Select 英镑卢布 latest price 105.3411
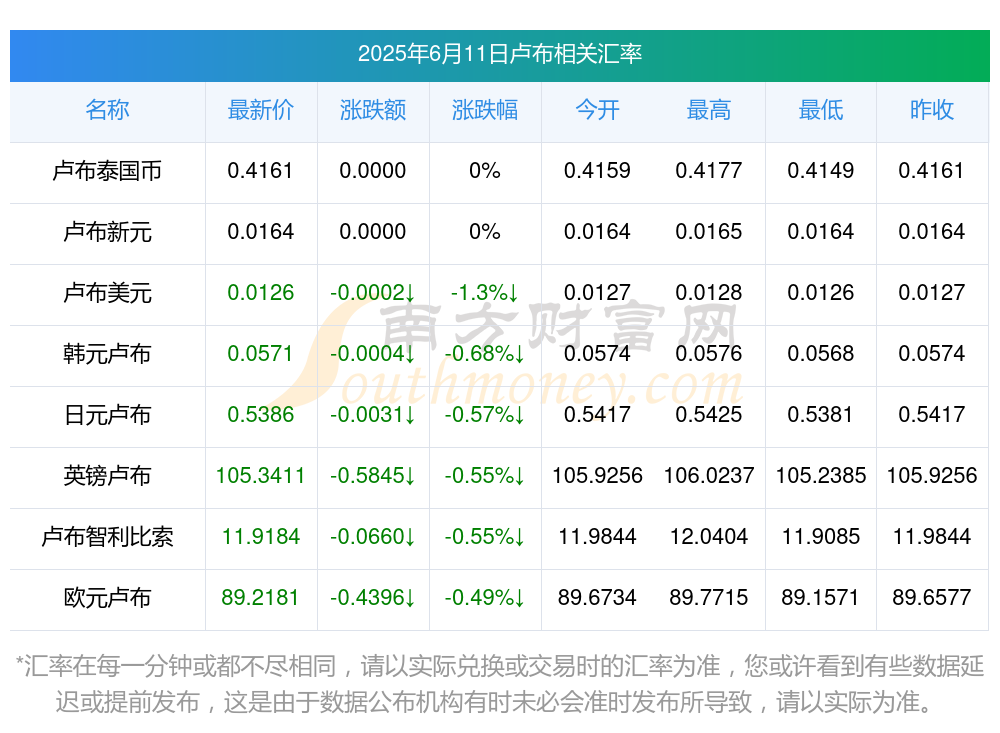 (x=260, y=475)
